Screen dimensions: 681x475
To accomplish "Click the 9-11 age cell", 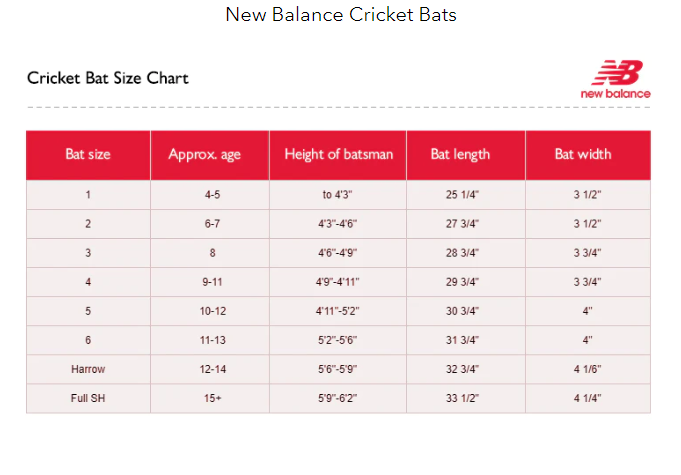I will [212, 282].
